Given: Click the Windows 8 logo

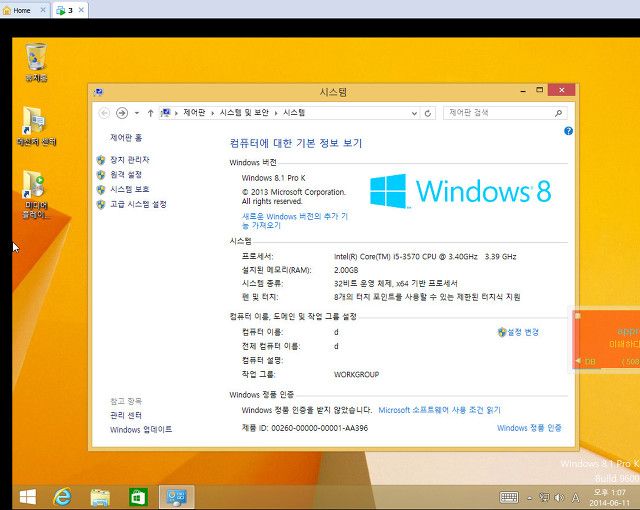Looking at the screenshot, I should point(460,191).
